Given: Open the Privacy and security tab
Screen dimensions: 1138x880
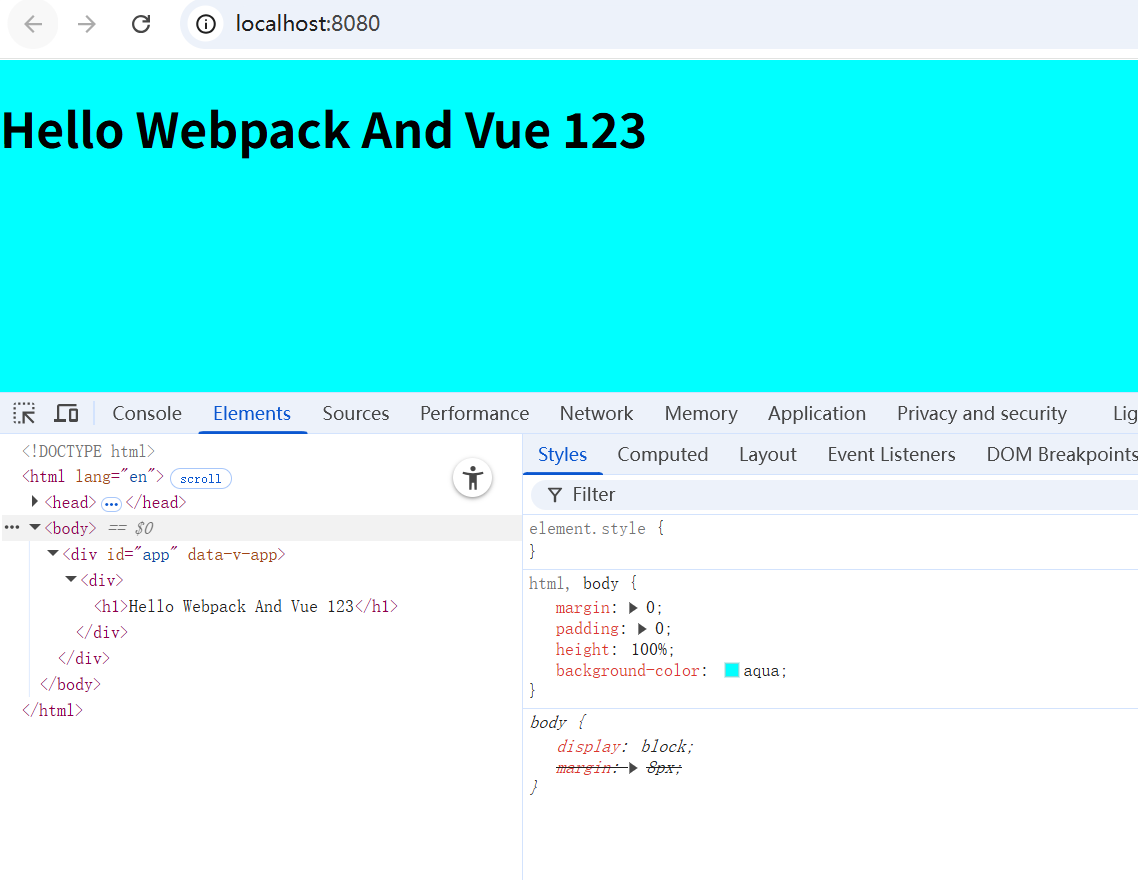Looking at the screenshot, I should 982,414.
